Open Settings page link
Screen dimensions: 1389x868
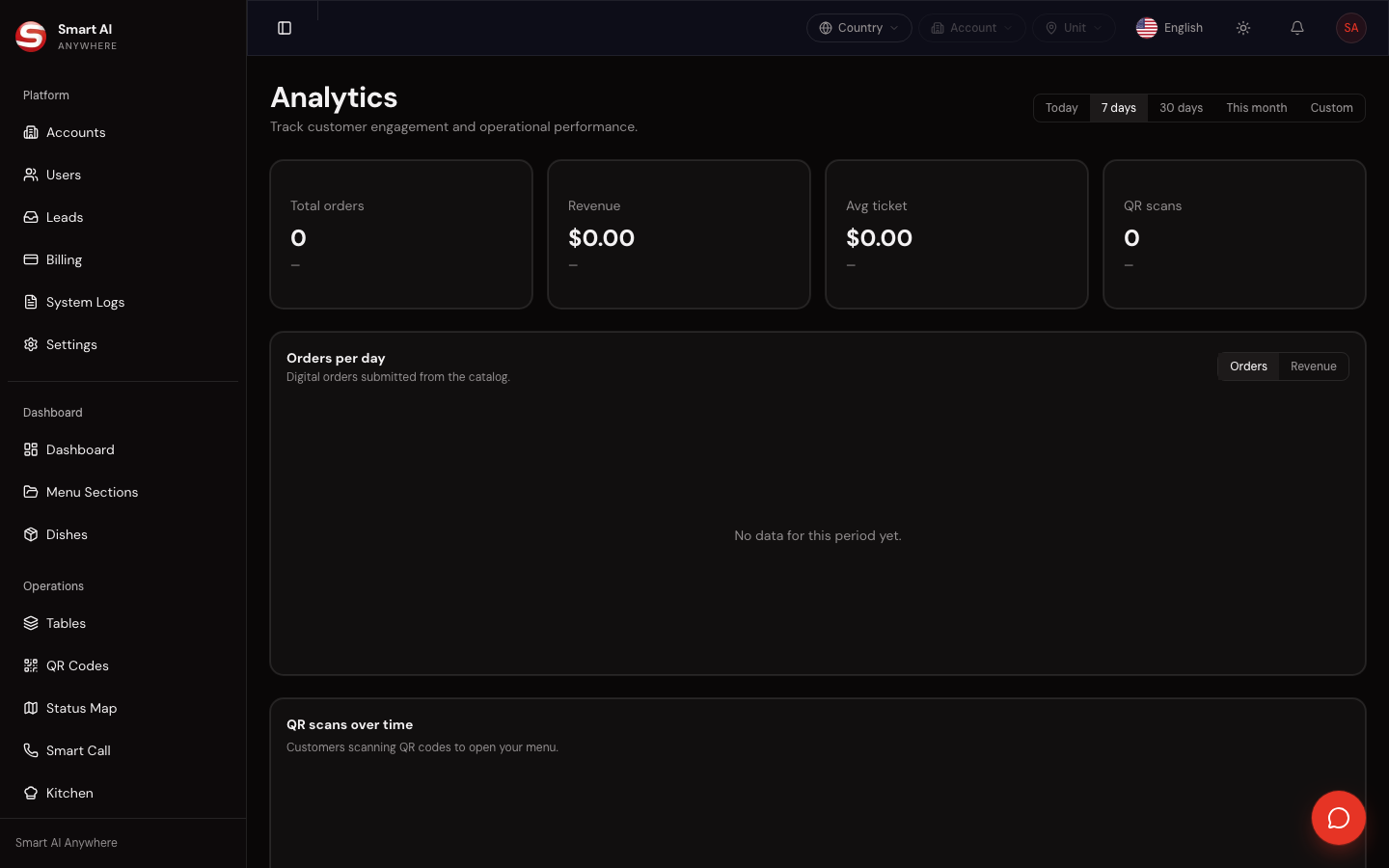point(123,344)
